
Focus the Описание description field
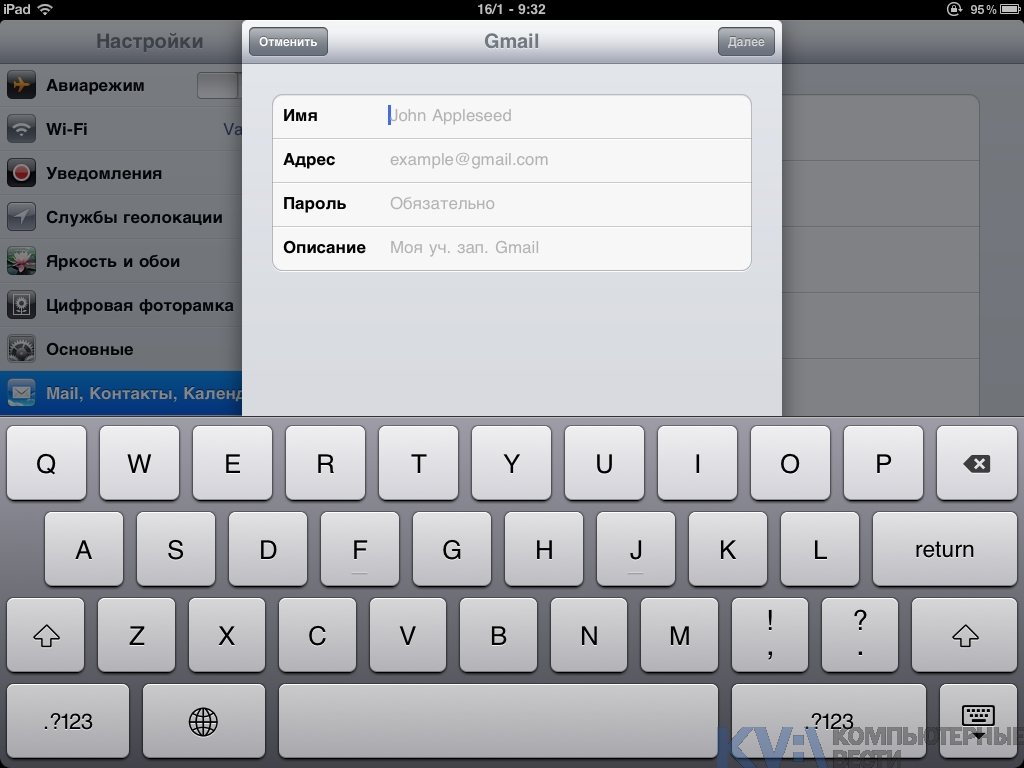(x=512, y=248)
